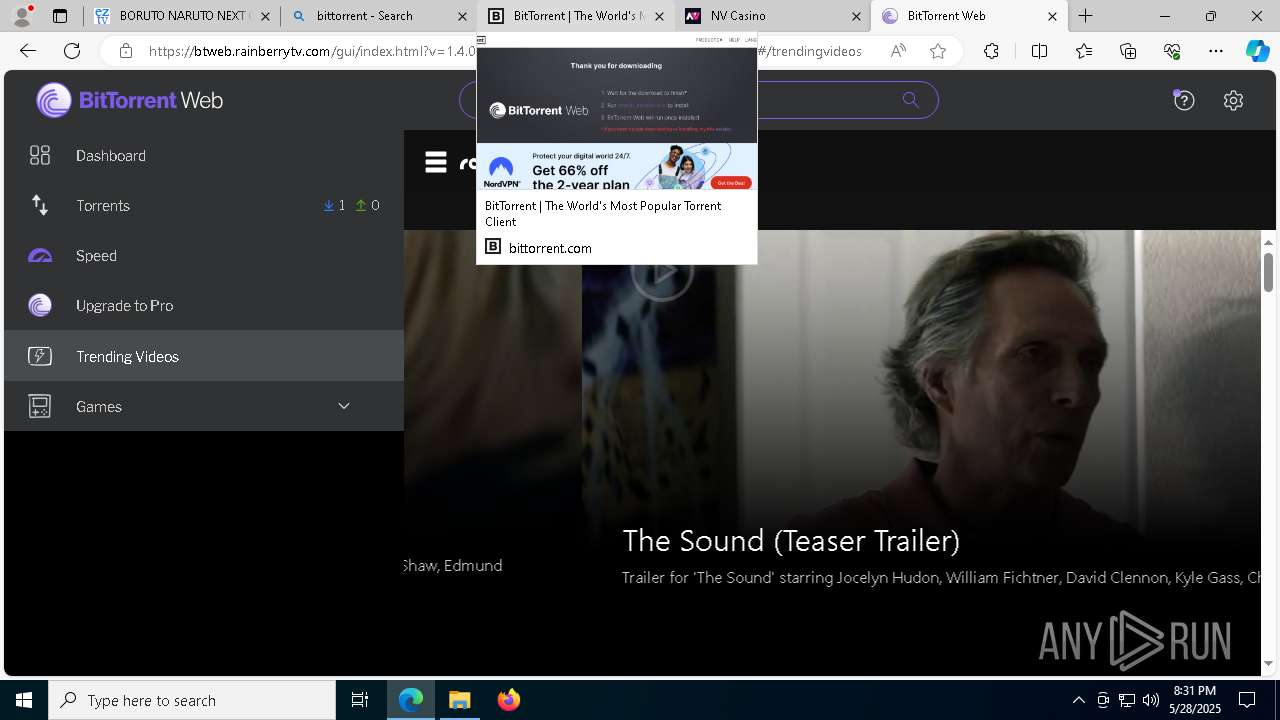Screen dimensions: 1280x720
Task: Play The Sound teaser trailer
Action: 662,271
